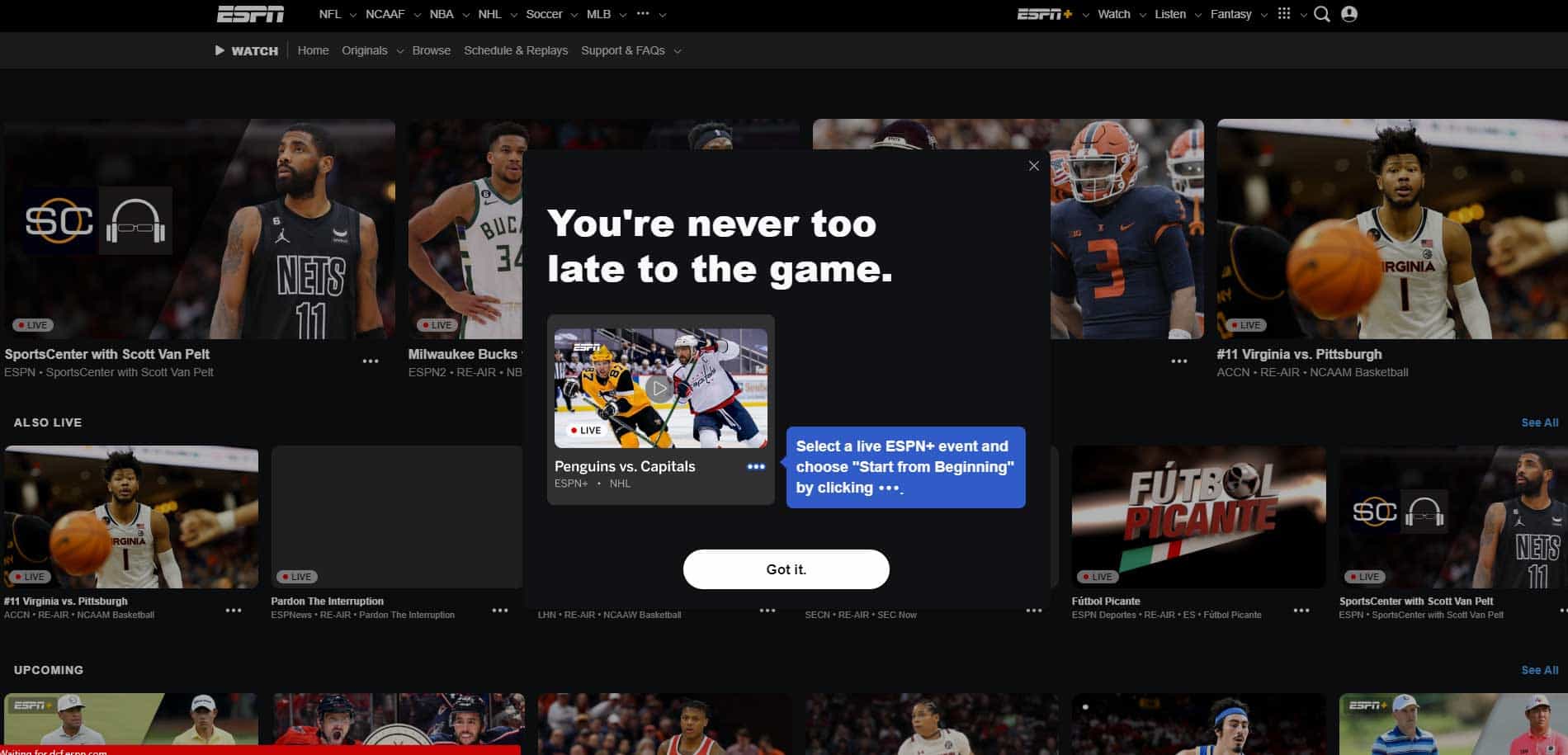
Task: Close the tutorial popup with X
Action: pyautogui.click(x=1033, y=166)
